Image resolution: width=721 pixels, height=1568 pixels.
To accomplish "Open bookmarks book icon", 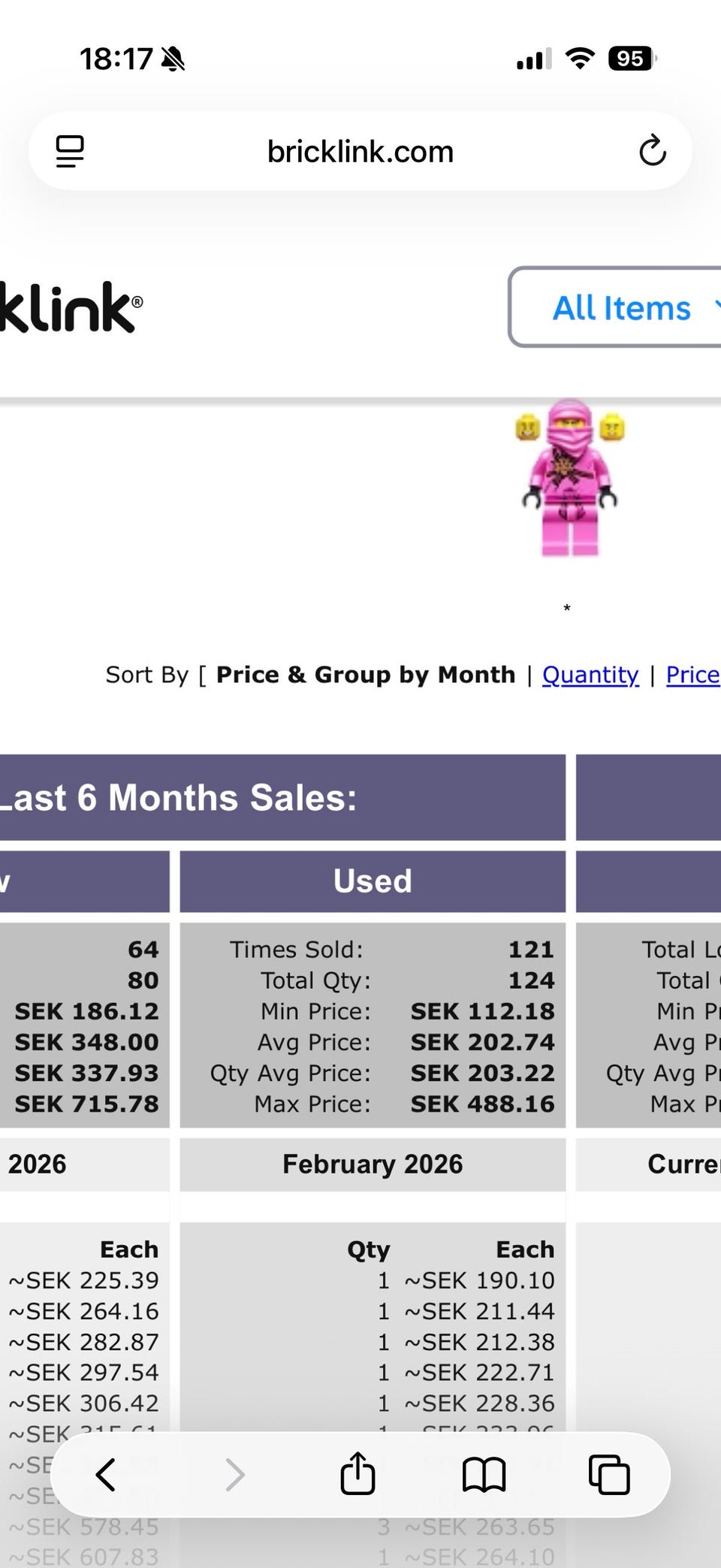I will [x=484, y=1474].
